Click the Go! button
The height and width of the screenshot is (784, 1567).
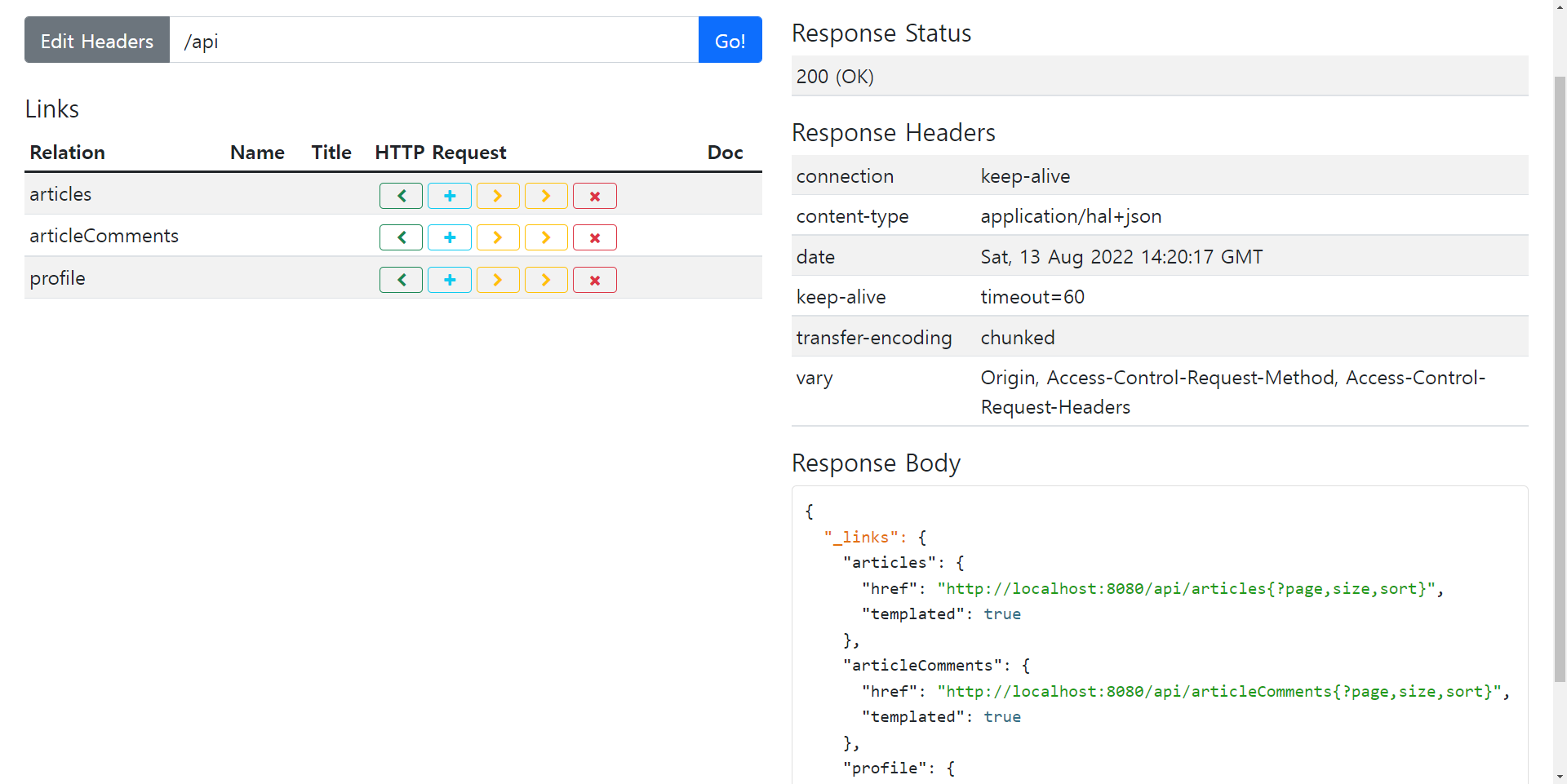(x=730, y=40)
